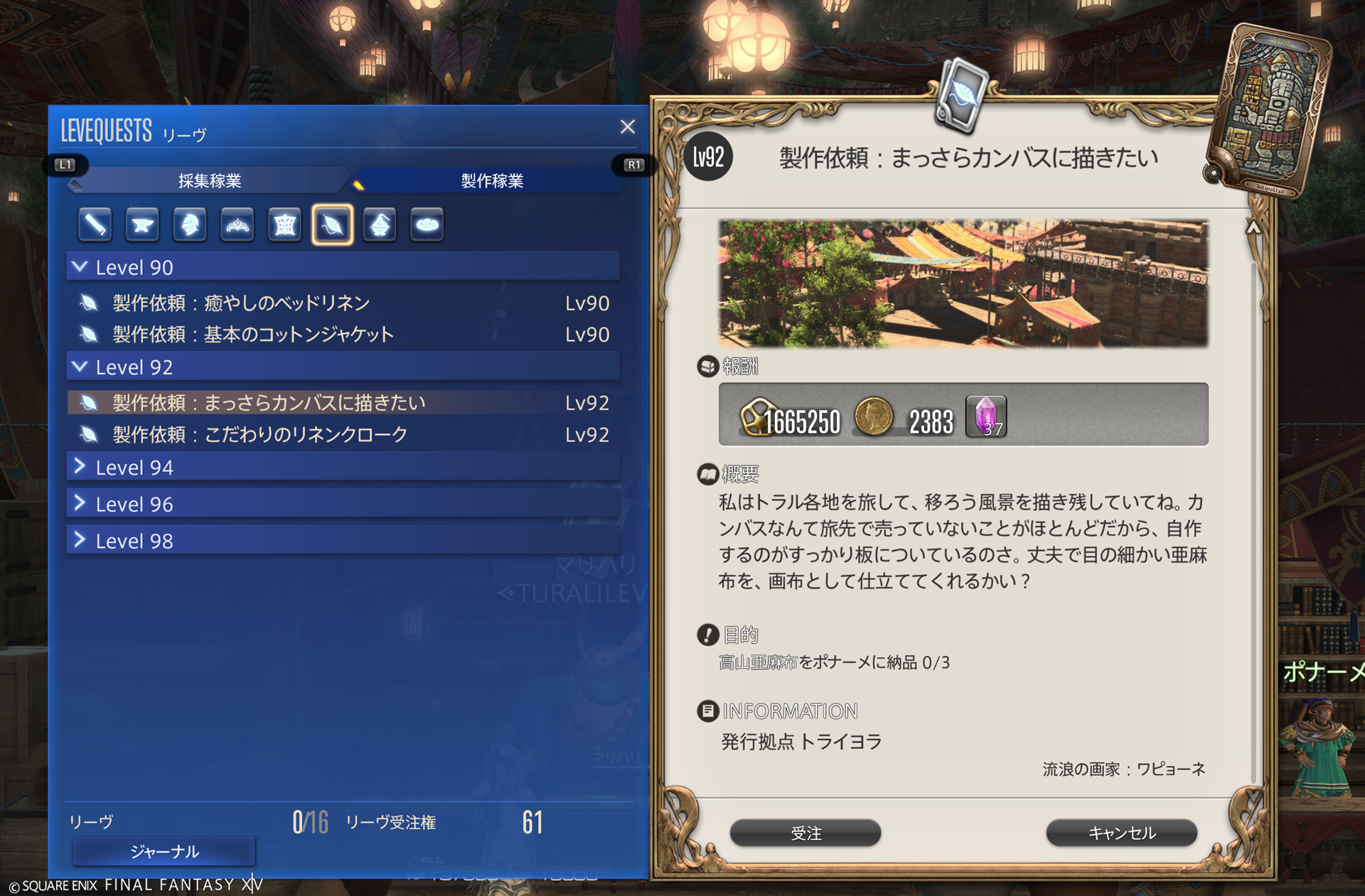
Task: Select the Carpenter saw class icon
Action: coord(95,225)
